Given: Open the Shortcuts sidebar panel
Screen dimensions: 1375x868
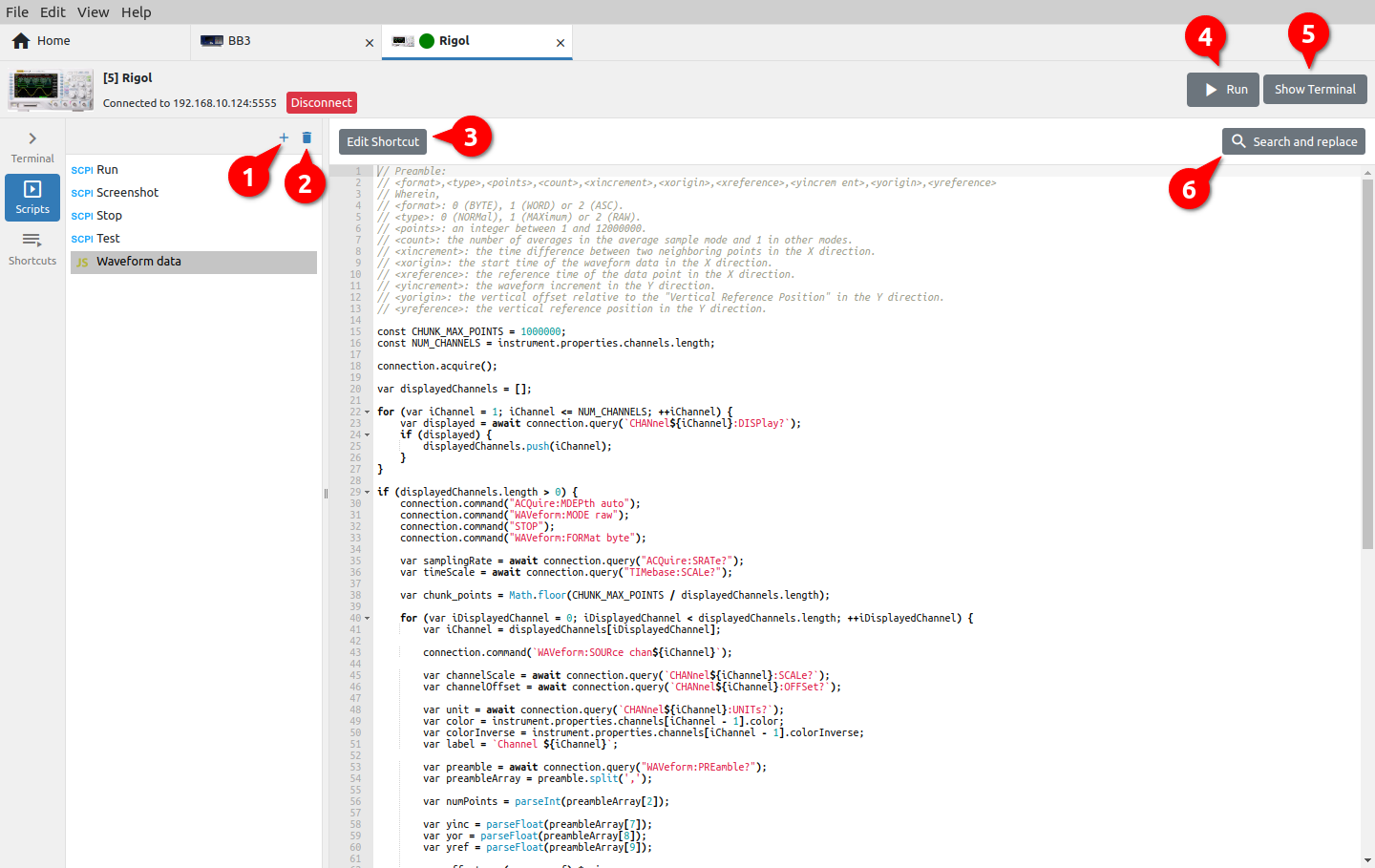Looking at the screenshot, I should point(32,248).
